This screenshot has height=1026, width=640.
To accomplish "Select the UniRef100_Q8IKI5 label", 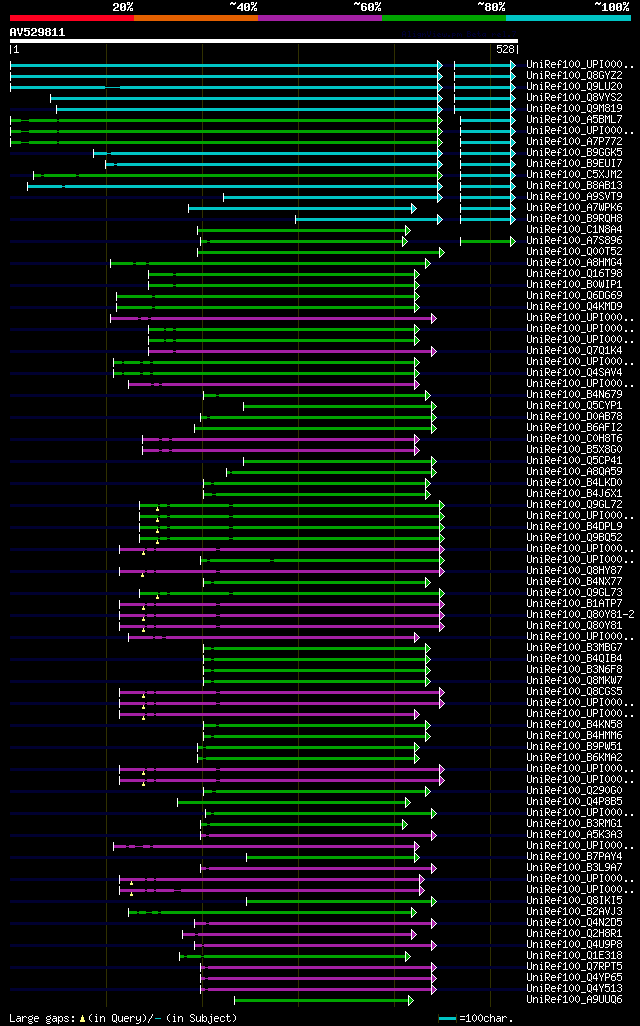I will pyautogui.click(x=575, y=900).
